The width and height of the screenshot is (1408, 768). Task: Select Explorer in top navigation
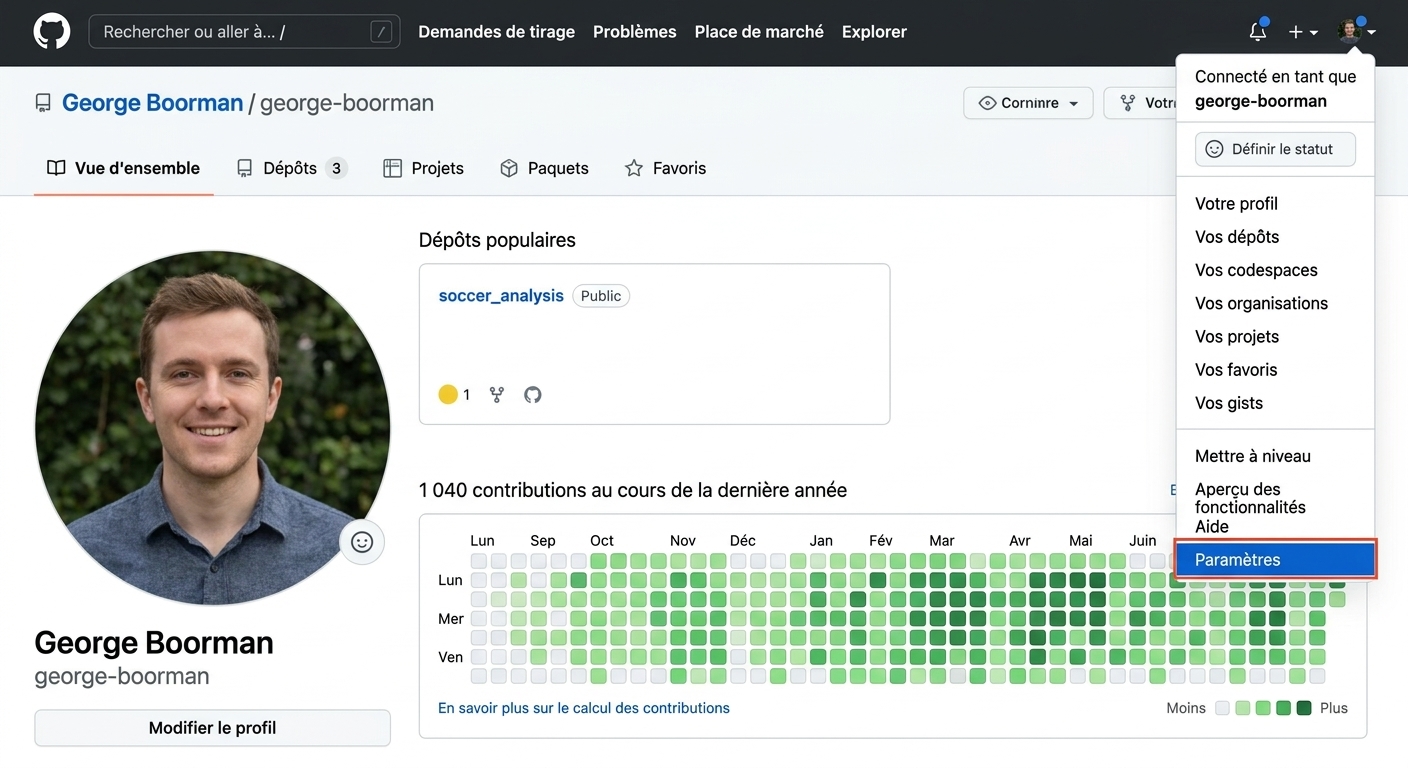(874, 32)
